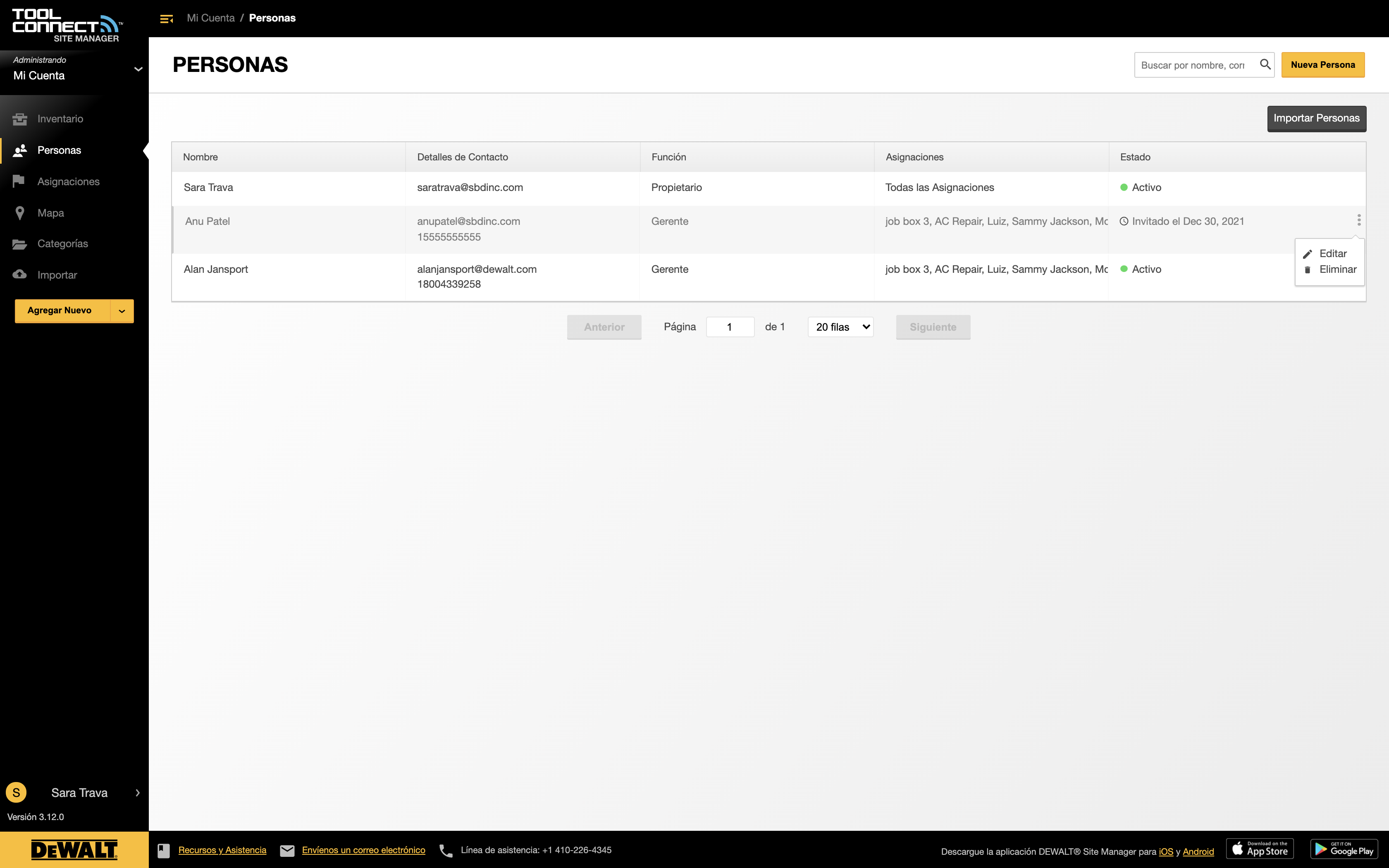Viewport: 1389px width, 868px height.
Task: Select the Personas people icon
Action: [x=19, y=150]
